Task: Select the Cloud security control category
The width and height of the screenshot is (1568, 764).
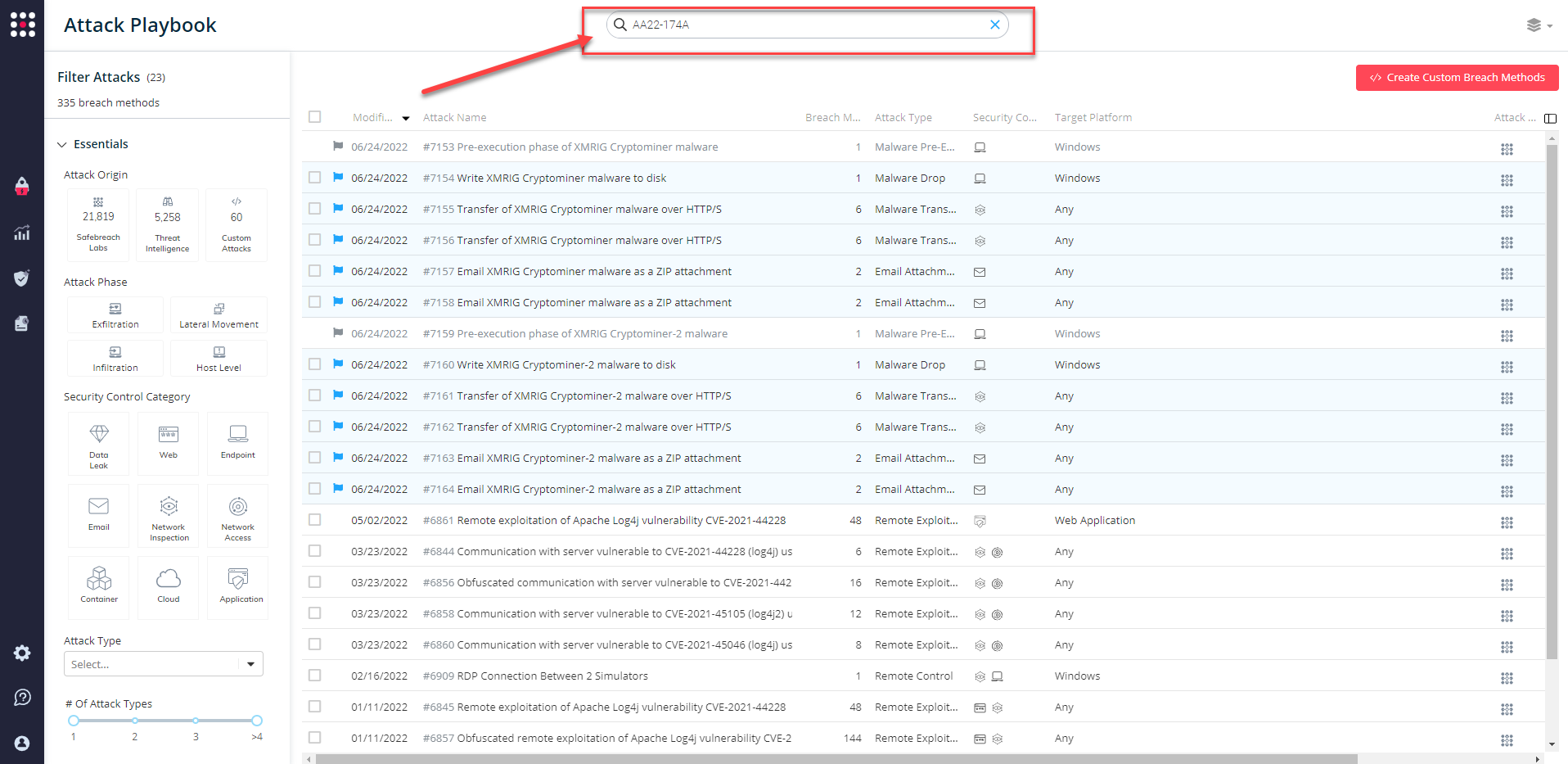Action: pyautogui.click(x=169, y=587)
